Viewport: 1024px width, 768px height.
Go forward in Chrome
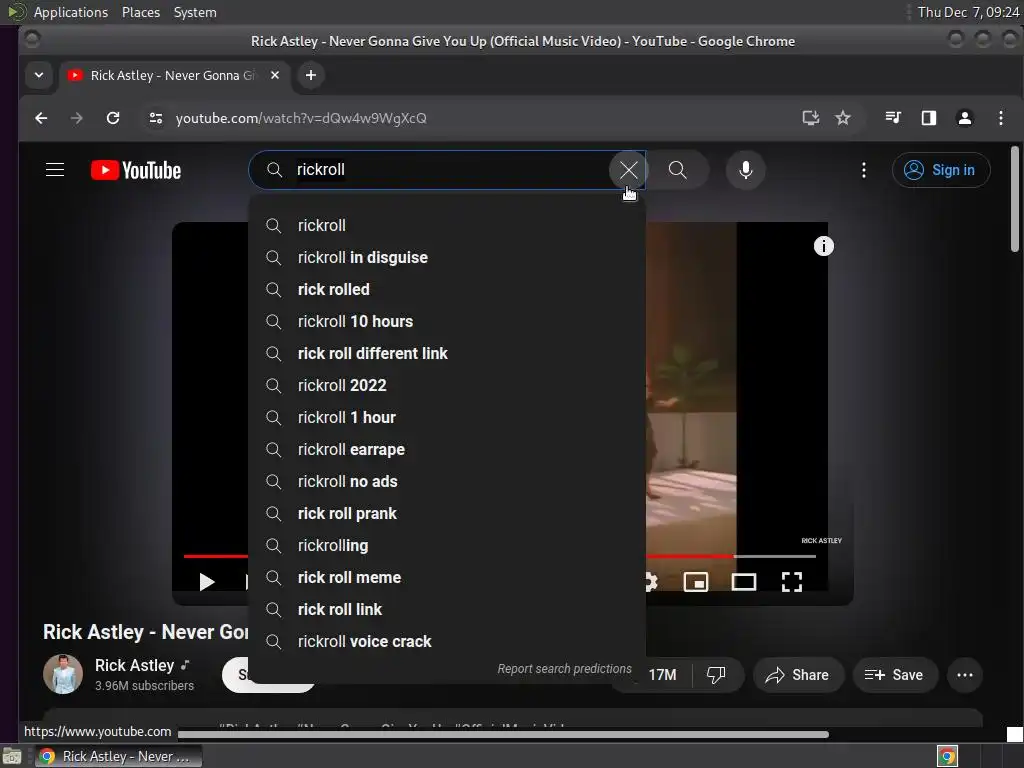pyautogui.click(x=76, y=118)
